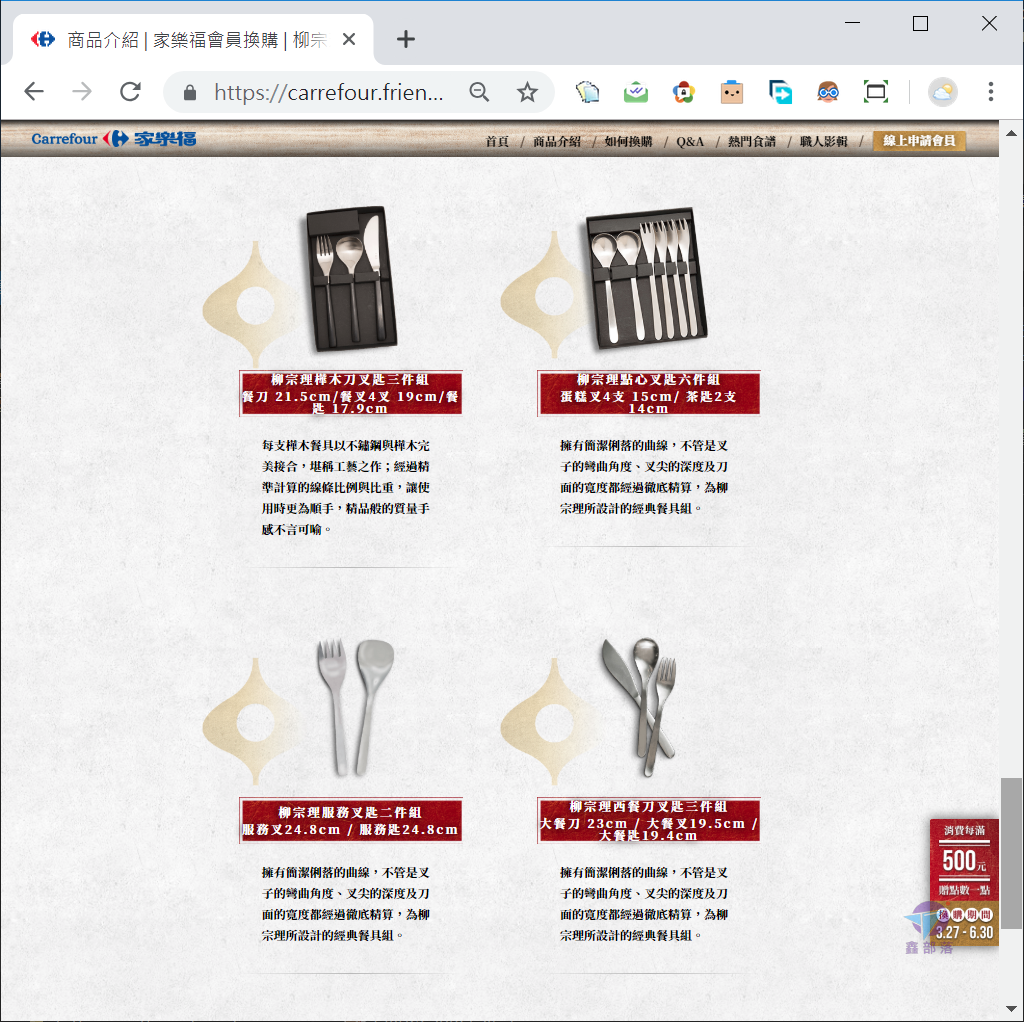Open 如何換購 menu item
Image resolution: width=1024 pixels, height=1022 pixels.
pos(628,141)
